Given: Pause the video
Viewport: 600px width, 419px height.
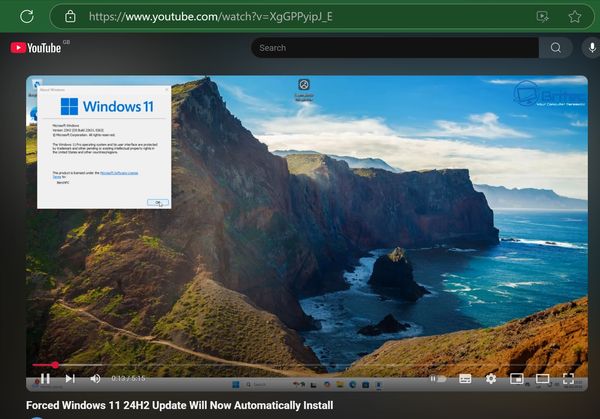Looking at the screenshot, I should click(45, 378).
